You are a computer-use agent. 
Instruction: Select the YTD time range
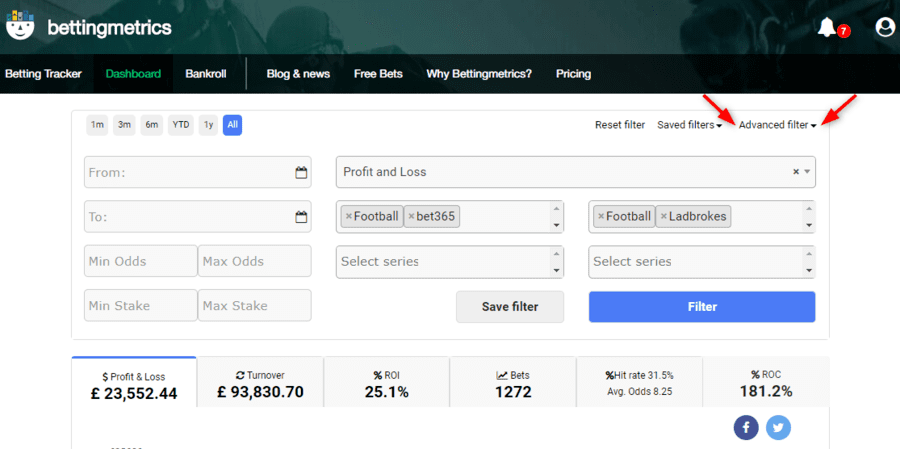[x=181, y=125]
